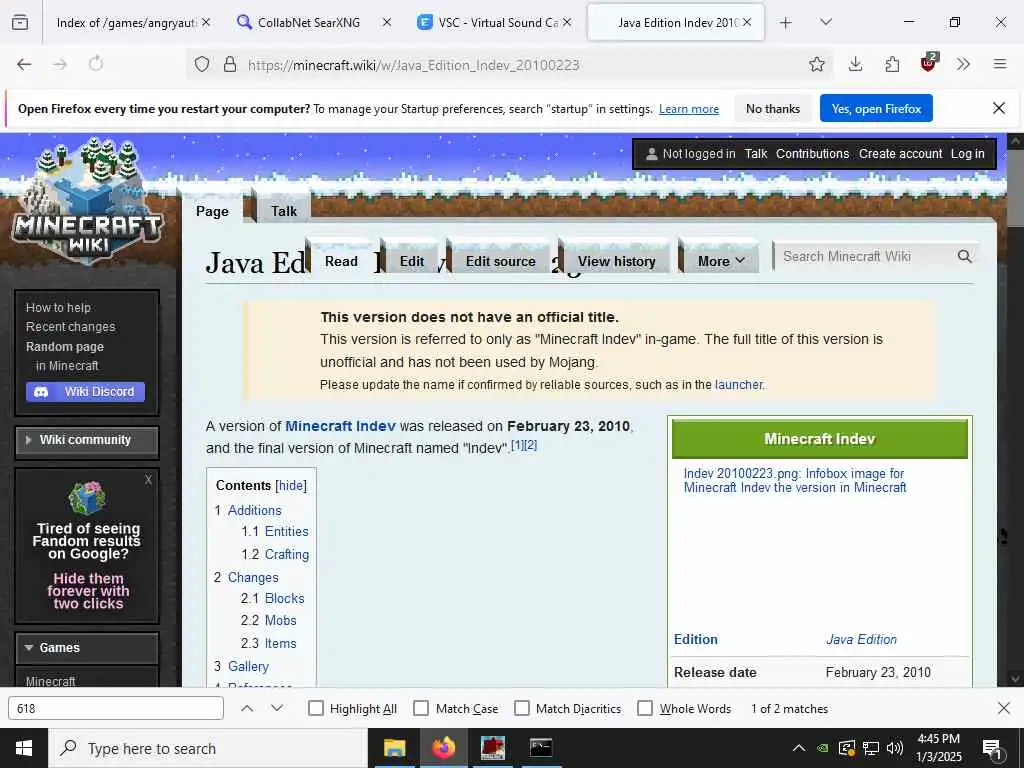Click the Firefox taskbar icon
The width and height of the screenshot is (1024, 768).
click(443, 748)
